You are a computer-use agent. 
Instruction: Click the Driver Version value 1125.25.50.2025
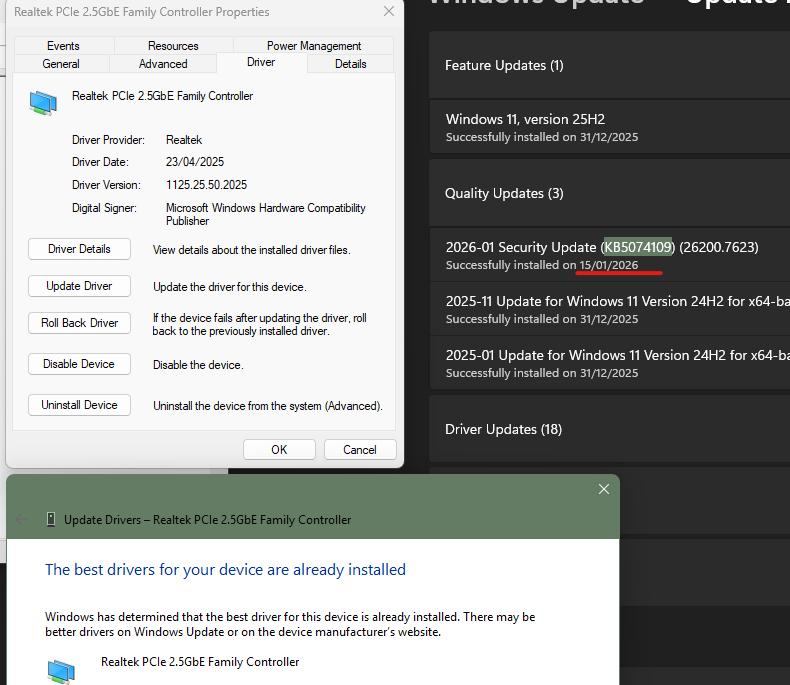(x=207, y=185)
